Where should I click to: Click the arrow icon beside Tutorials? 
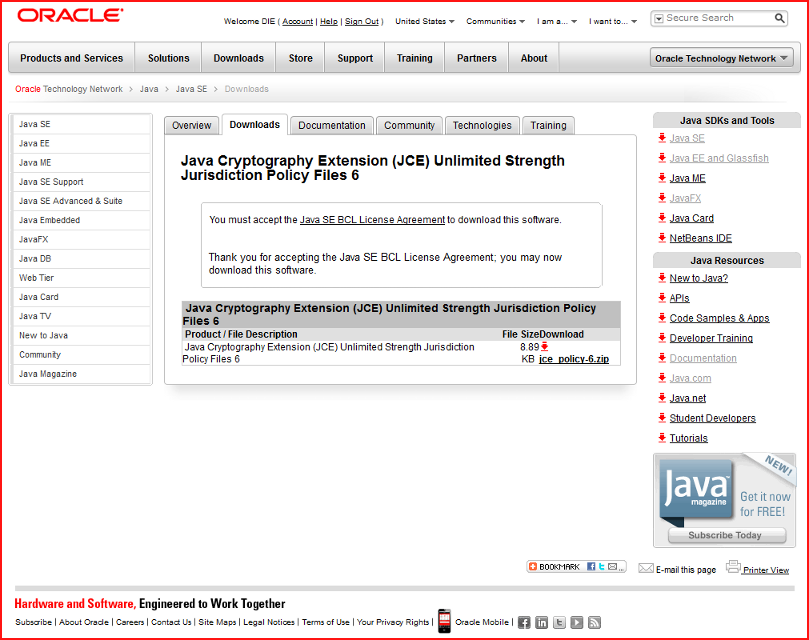point(662,438)
